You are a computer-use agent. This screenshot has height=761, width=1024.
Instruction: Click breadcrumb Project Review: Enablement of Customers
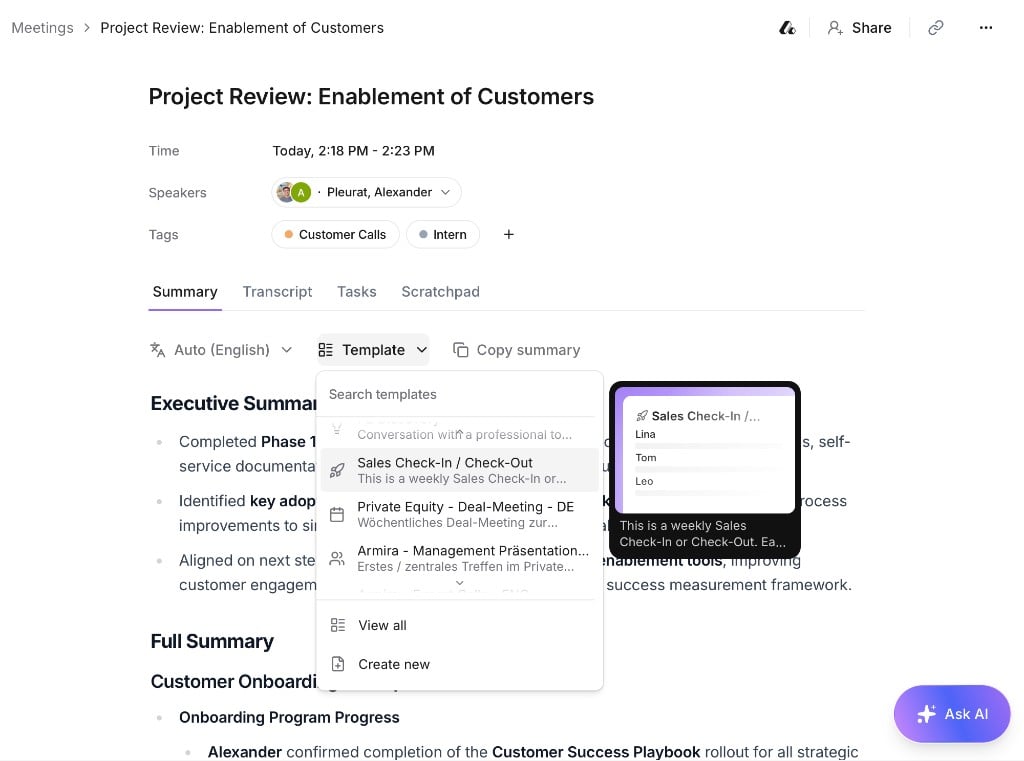tap(242, 27)
